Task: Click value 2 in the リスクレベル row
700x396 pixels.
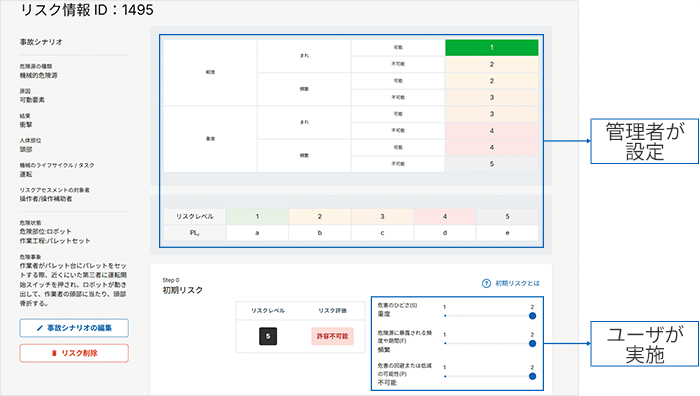Action: pos(320,216)
